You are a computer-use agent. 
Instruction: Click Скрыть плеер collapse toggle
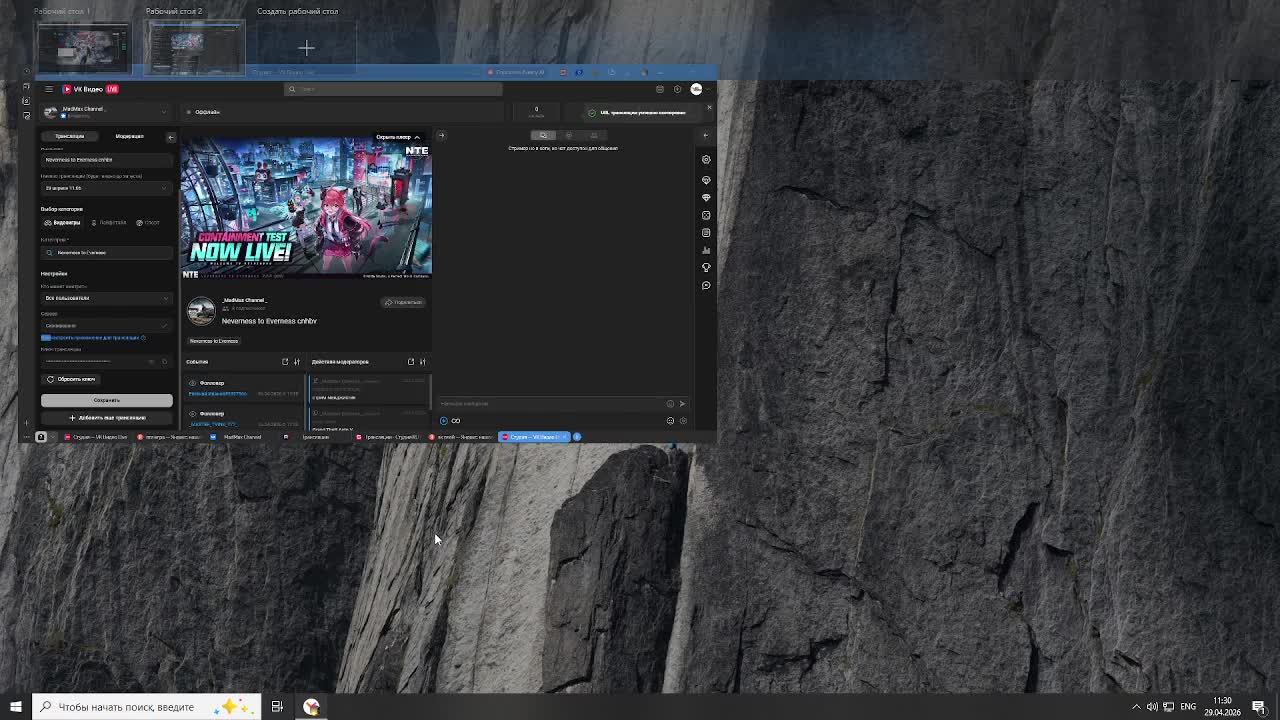(398, 137)
